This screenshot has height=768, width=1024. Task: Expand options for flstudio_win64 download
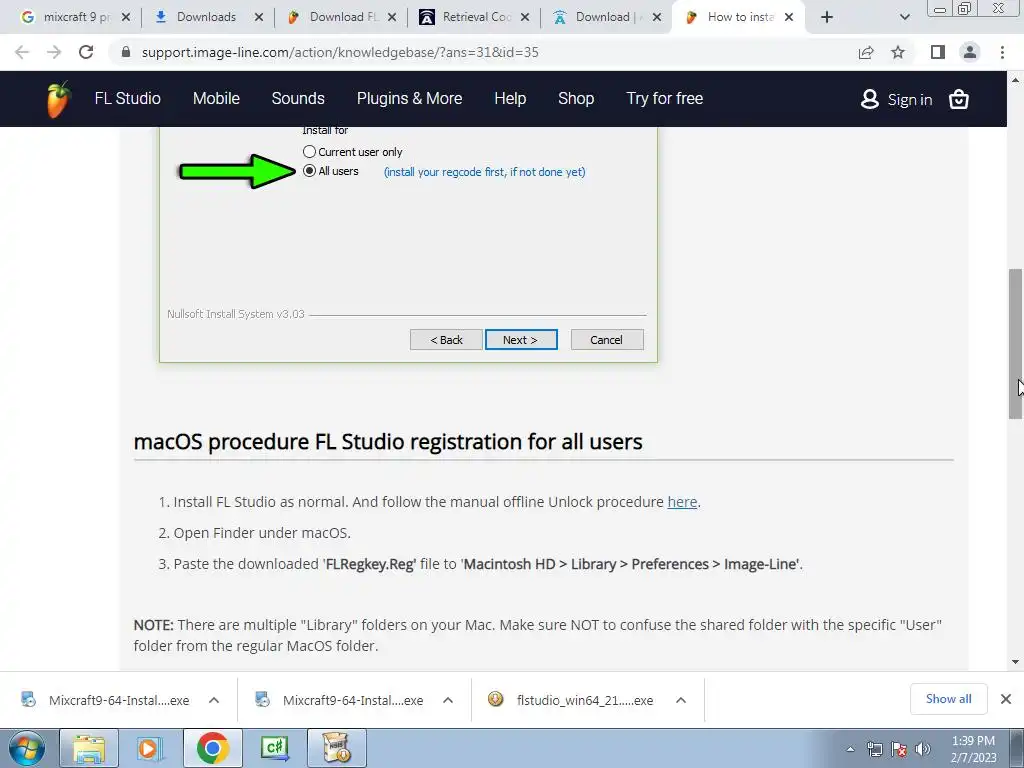coord(680,700)
